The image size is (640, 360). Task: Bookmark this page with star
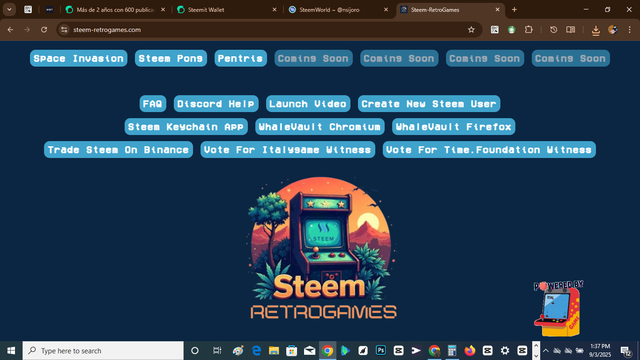click(471, 30)
